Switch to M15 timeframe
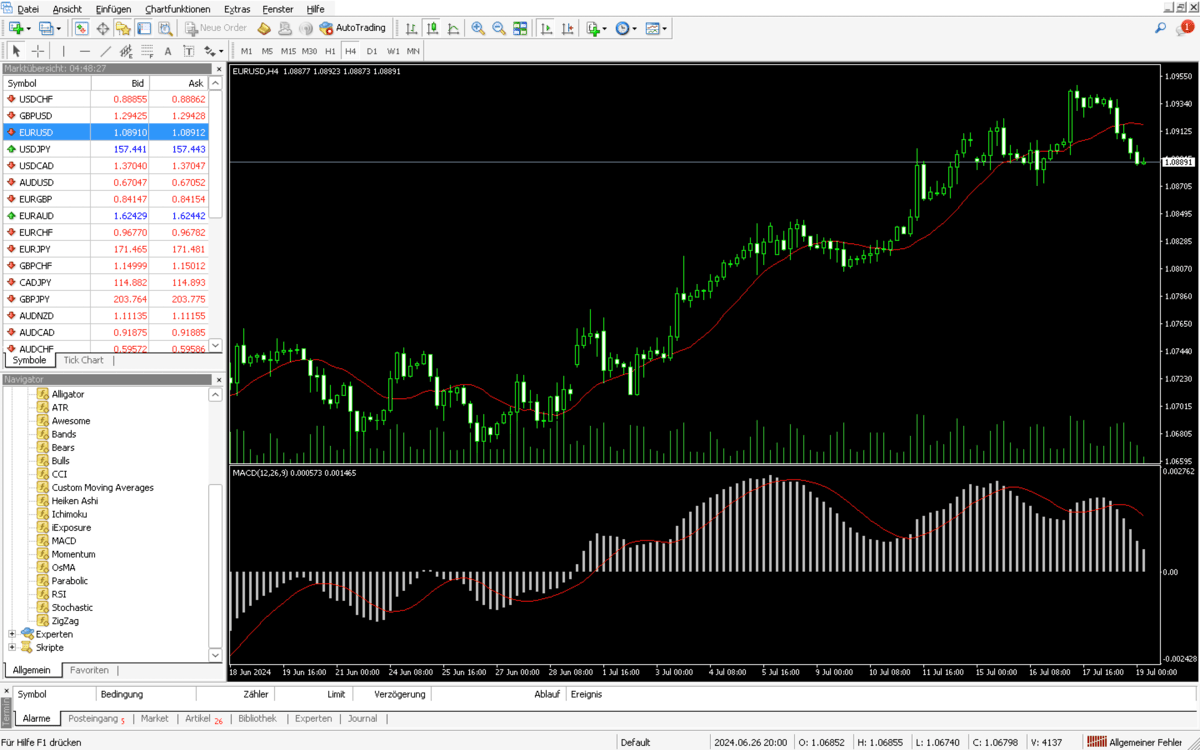Viewport: 1200px width, 750px height. click(288, 51)
